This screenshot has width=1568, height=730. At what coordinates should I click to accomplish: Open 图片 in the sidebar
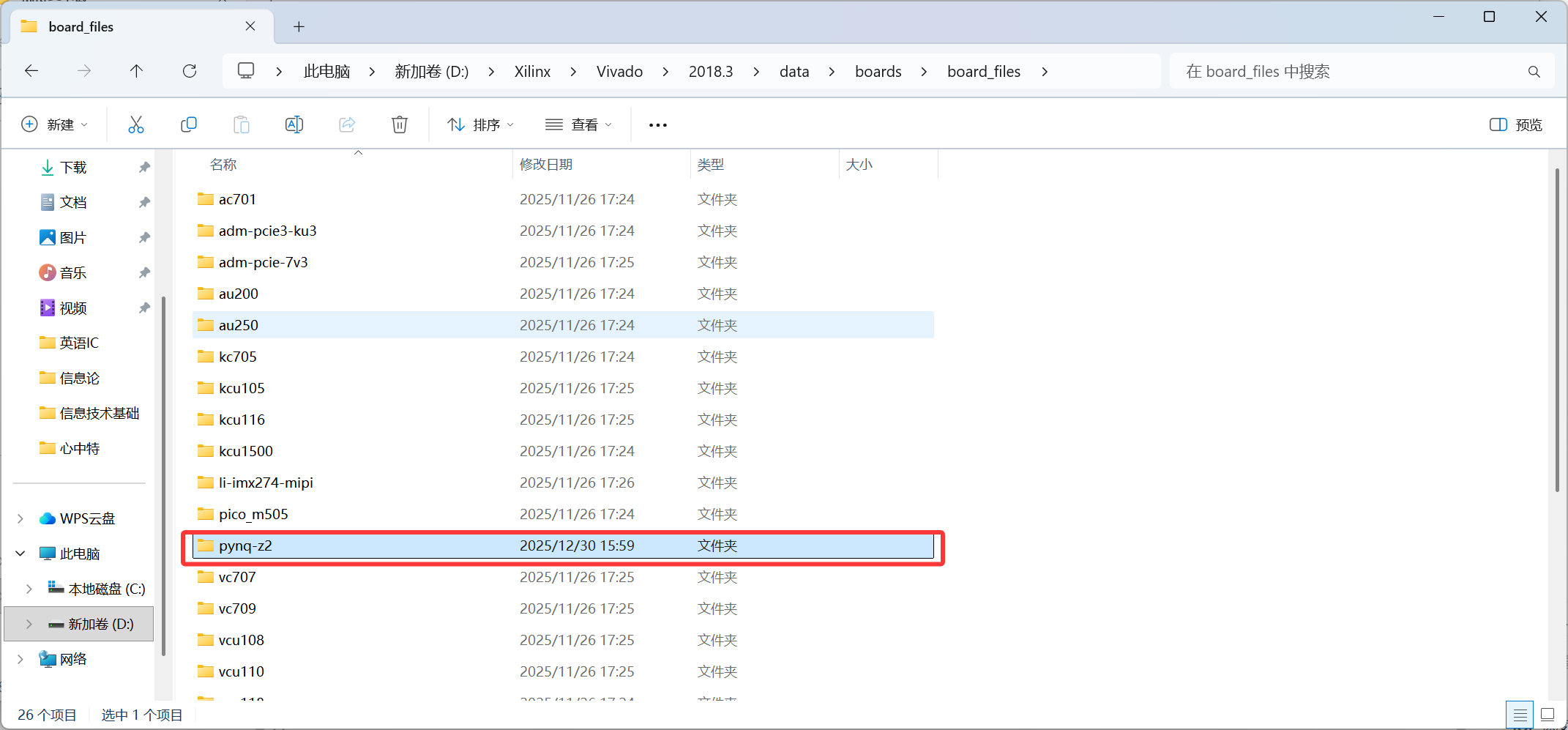[73, 238]
